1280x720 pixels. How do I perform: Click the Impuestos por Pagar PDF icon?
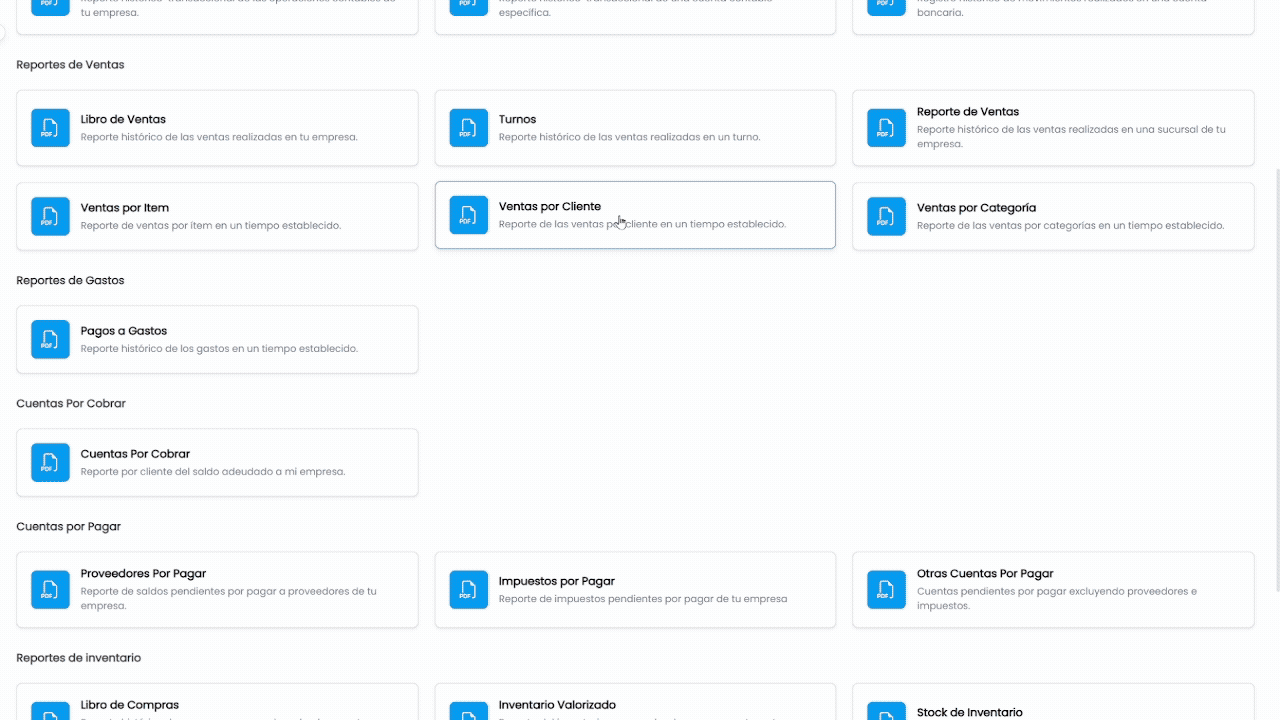(x=468, y=590)
